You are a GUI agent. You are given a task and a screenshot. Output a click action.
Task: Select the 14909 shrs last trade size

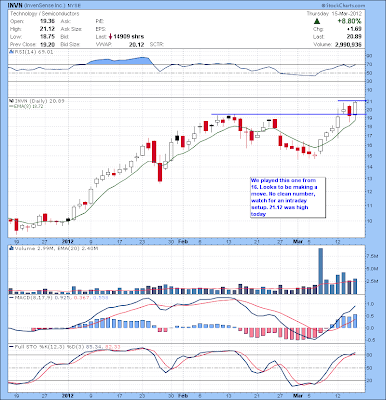pyautogui.click(x=129, y=37)
